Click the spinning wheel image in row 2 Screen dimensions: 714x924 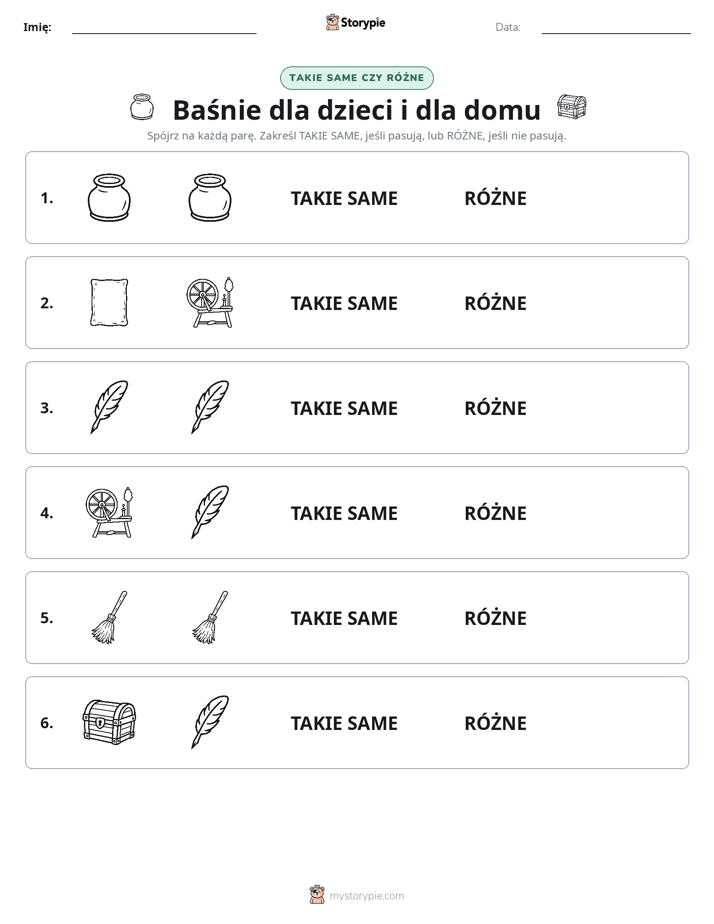click(210, 302)
